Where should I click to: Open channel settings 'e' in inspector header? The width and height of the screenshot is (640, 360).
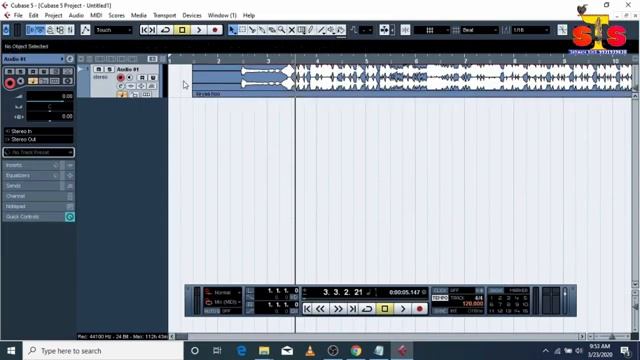[x=70, y=59]
